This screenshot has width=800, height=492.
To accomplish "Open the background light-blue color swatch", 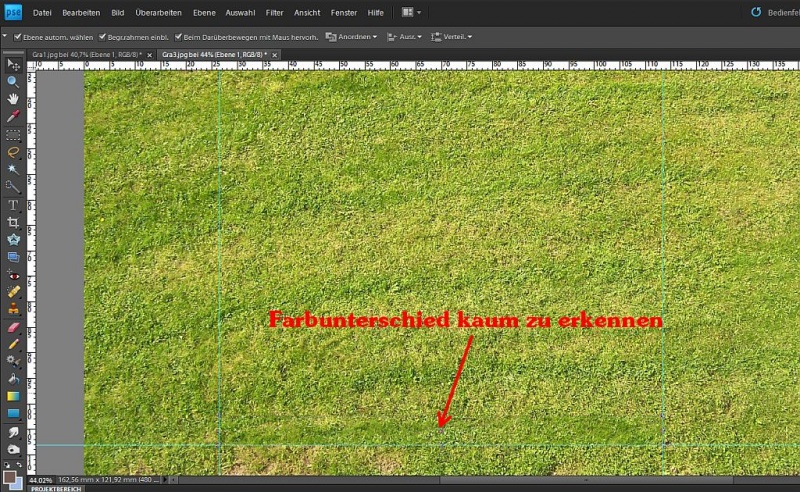I will point(18,484).
